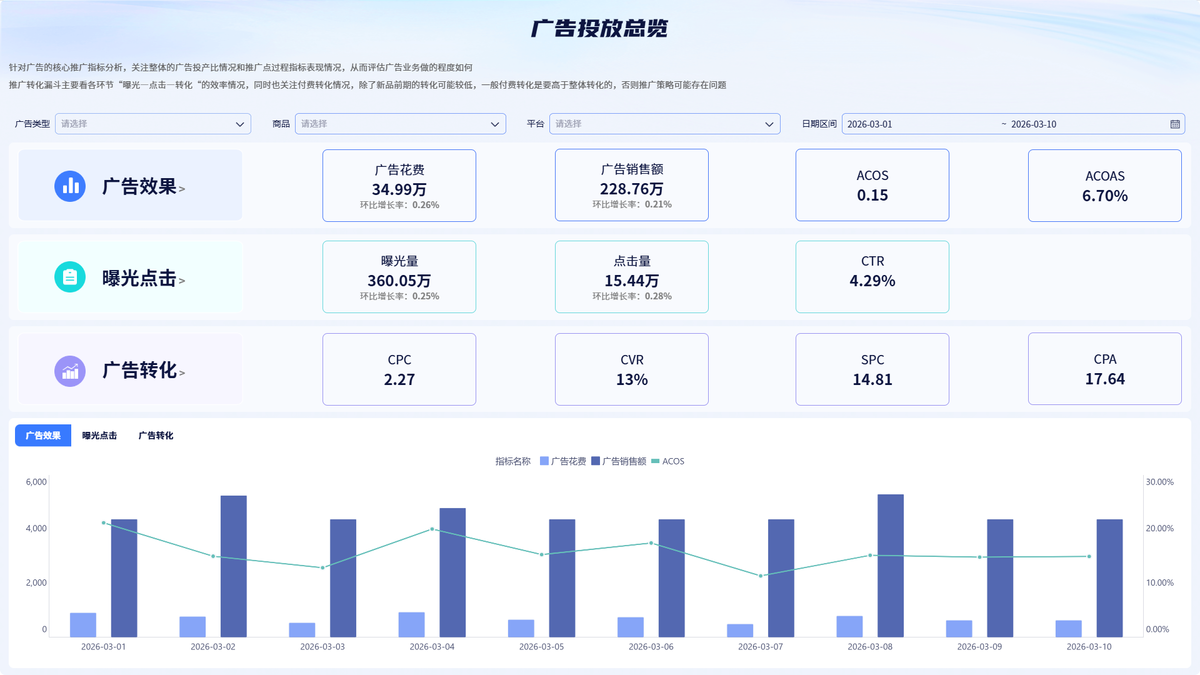Click right axis value 30.00%
This screenshot has width=1200, height=675.
click(1159, 482)
